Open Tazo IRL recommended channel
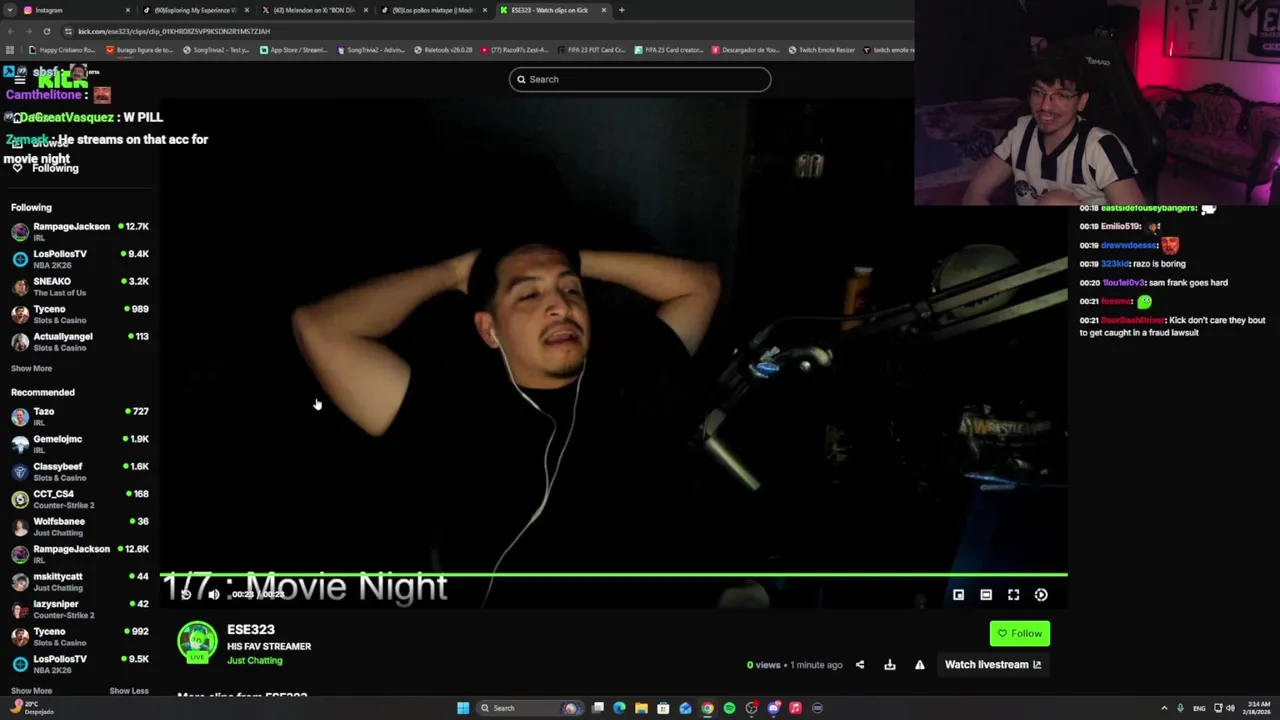This screenshot has height=720, width=1280. click(80, 416)
